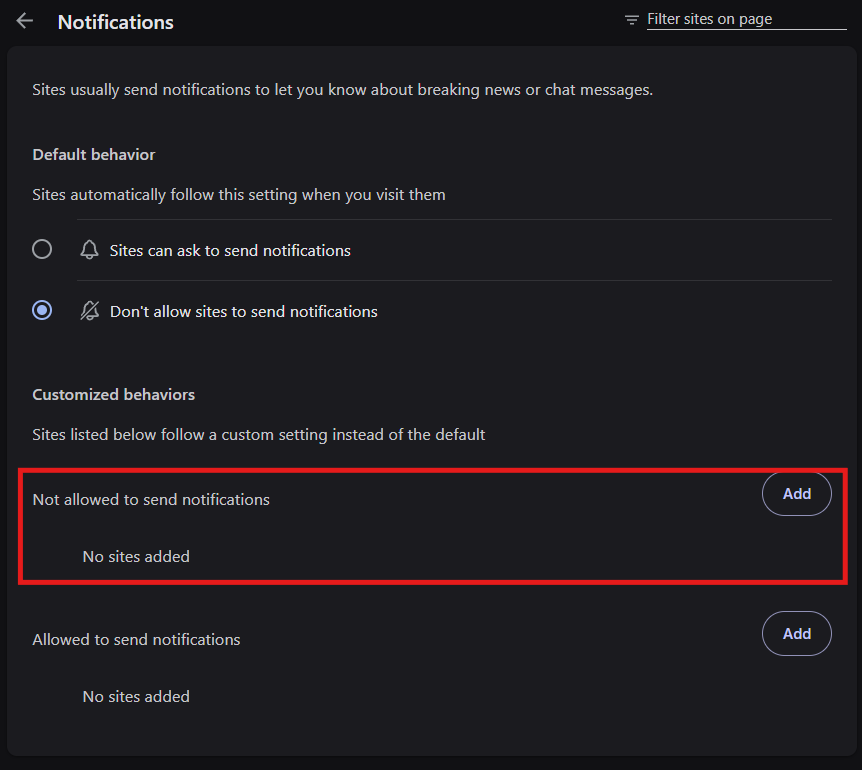Image resolution: width=862 pixels, height=770 pixels.
Task: Select 'Don't allow sites to send notifications' radio
Action: pos(42,311)
